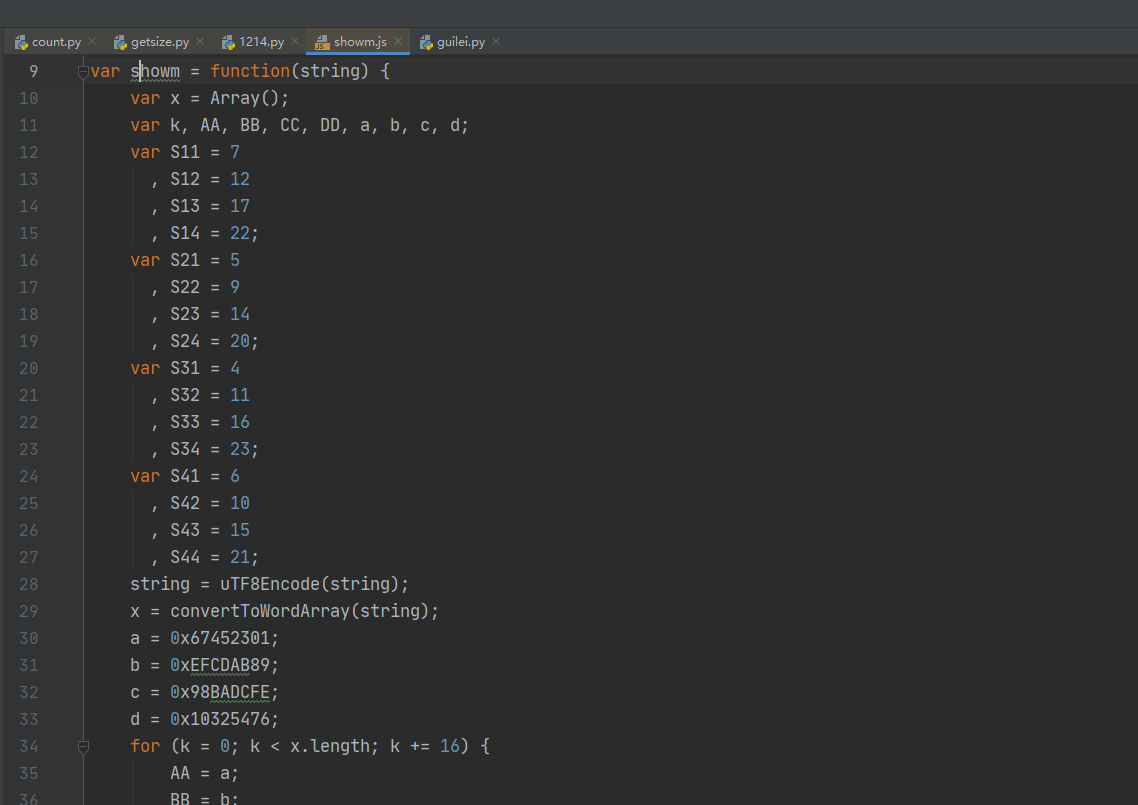This screenshot has width=1138, height=805.
Task: Open the guilei.py tab
Action: 461,42
